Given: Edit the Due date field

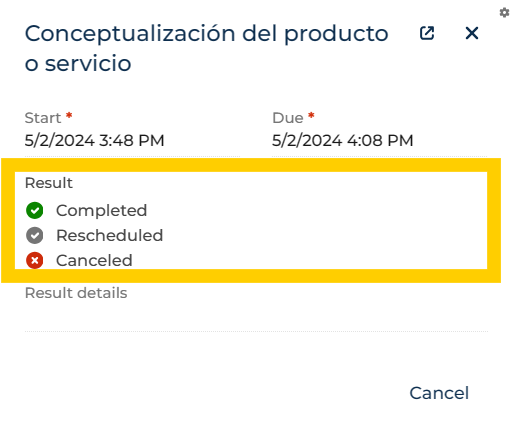Looking at the screenshot, I should point(380,140).
